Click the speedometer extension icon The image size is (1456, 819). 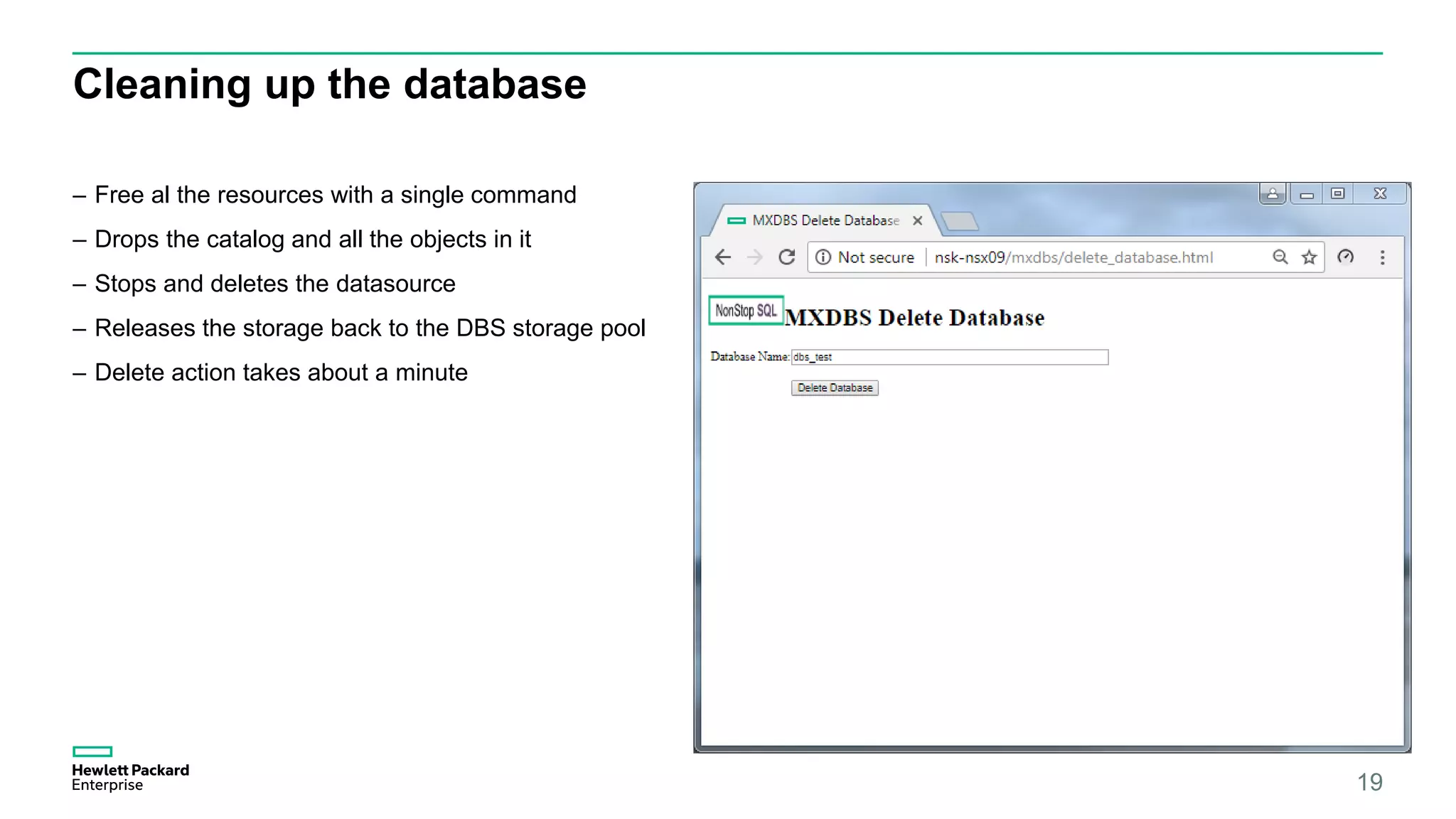[1345, 257]
